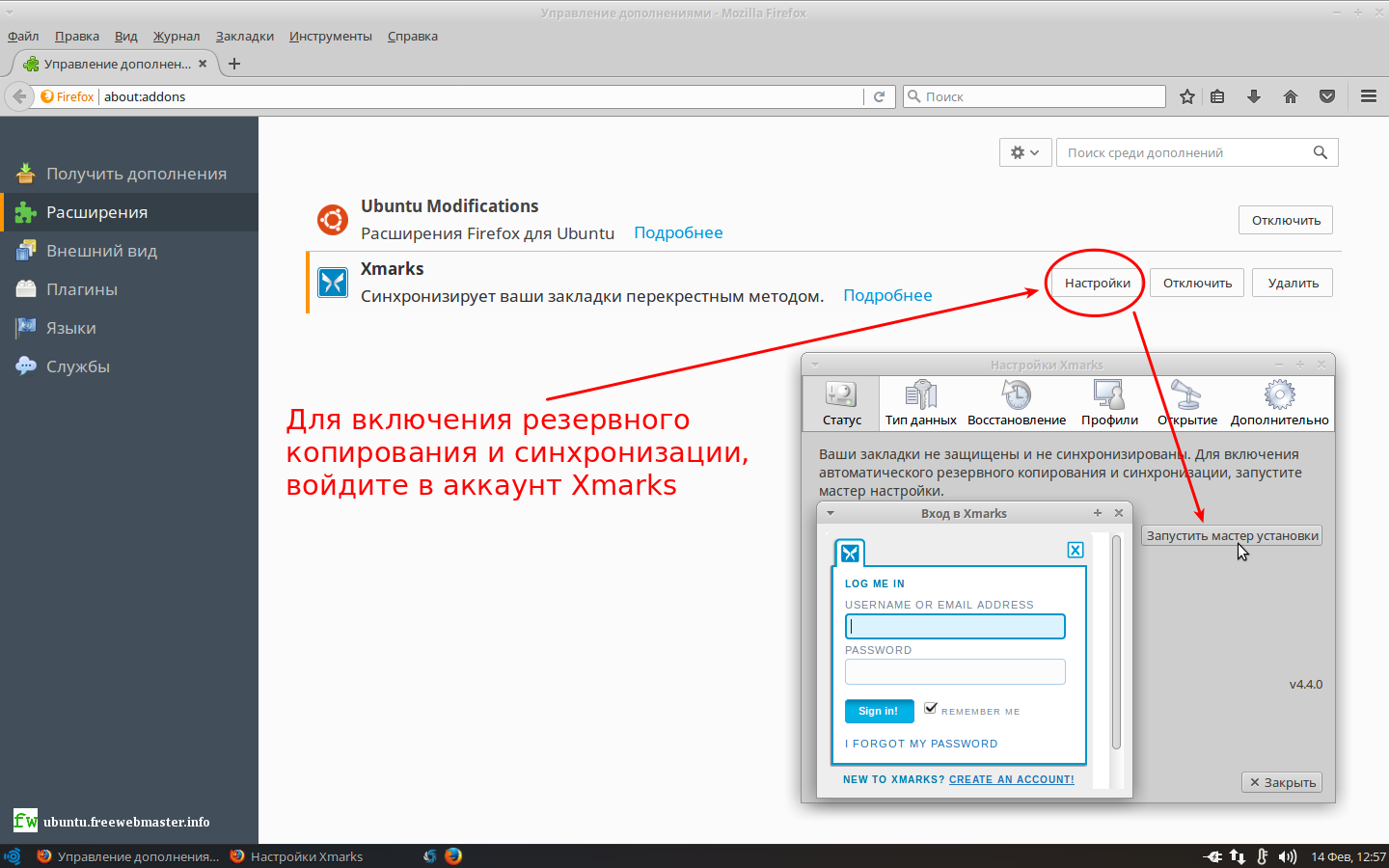Open the Файл menu
Image resolution: width=1389 pixels, height=868 pixels.
tap(23, 36)
